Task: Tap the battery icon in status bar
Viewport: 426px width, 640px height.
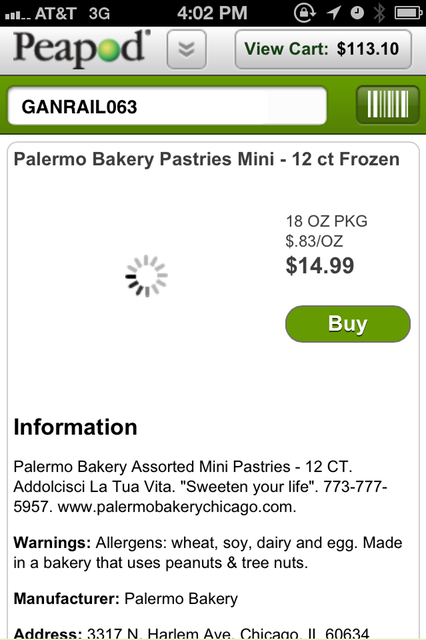Action: tap(408, 13)
